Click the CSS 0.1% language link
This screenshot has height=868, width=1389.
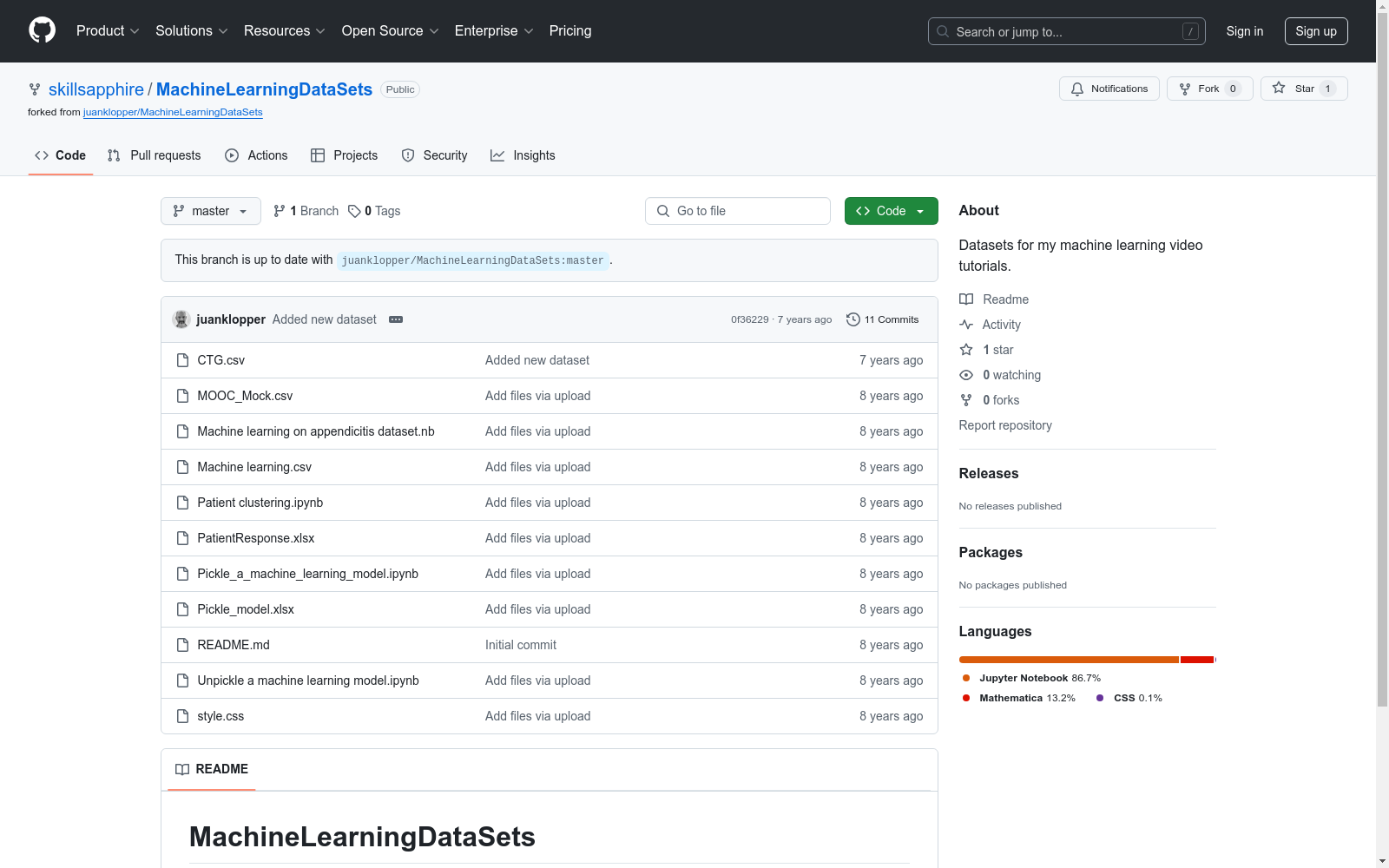pyautogui.click(x=1129, y=698)
